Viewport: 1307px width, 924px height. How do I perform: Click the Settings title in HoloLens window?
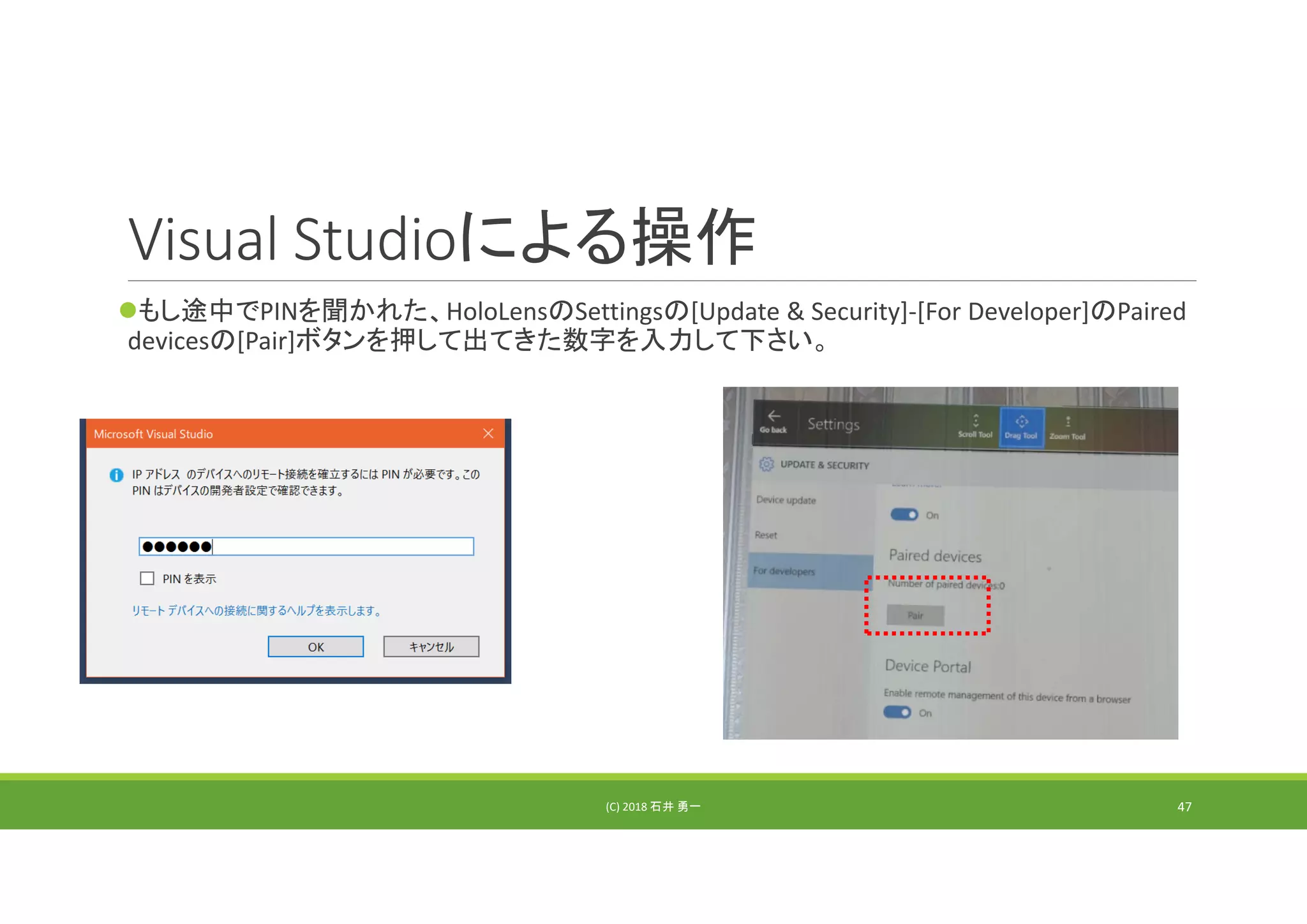(833, 424)
